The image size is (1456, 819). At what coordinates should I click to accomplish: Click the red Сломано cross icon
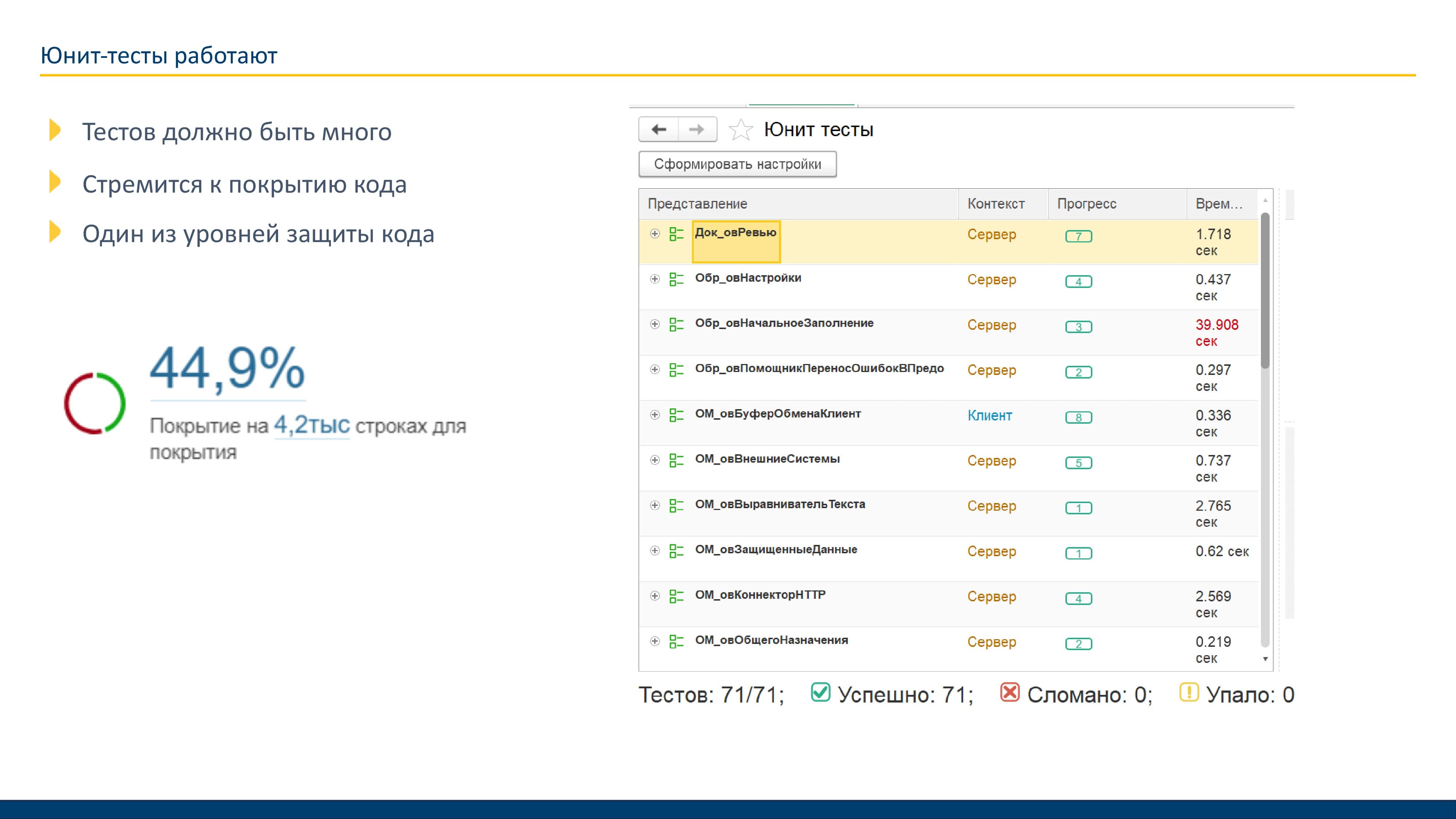(1009, 692)
